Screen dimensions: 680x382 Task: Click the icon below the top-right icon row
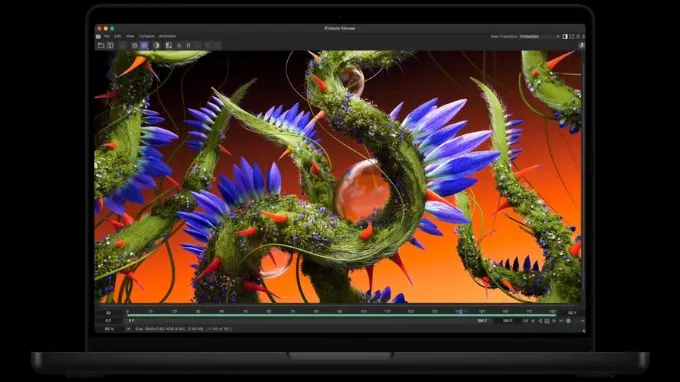coord(582,45)
